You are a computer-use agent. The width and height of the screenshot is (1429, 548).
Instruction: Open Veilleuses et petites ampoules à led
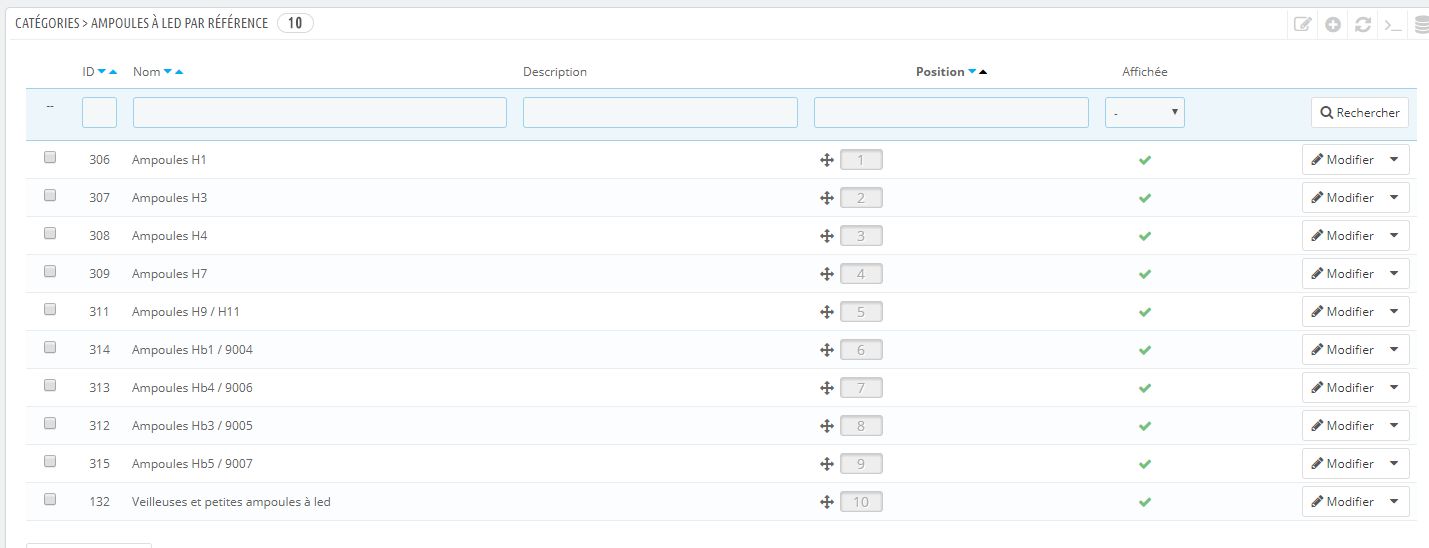coord(231,502)
